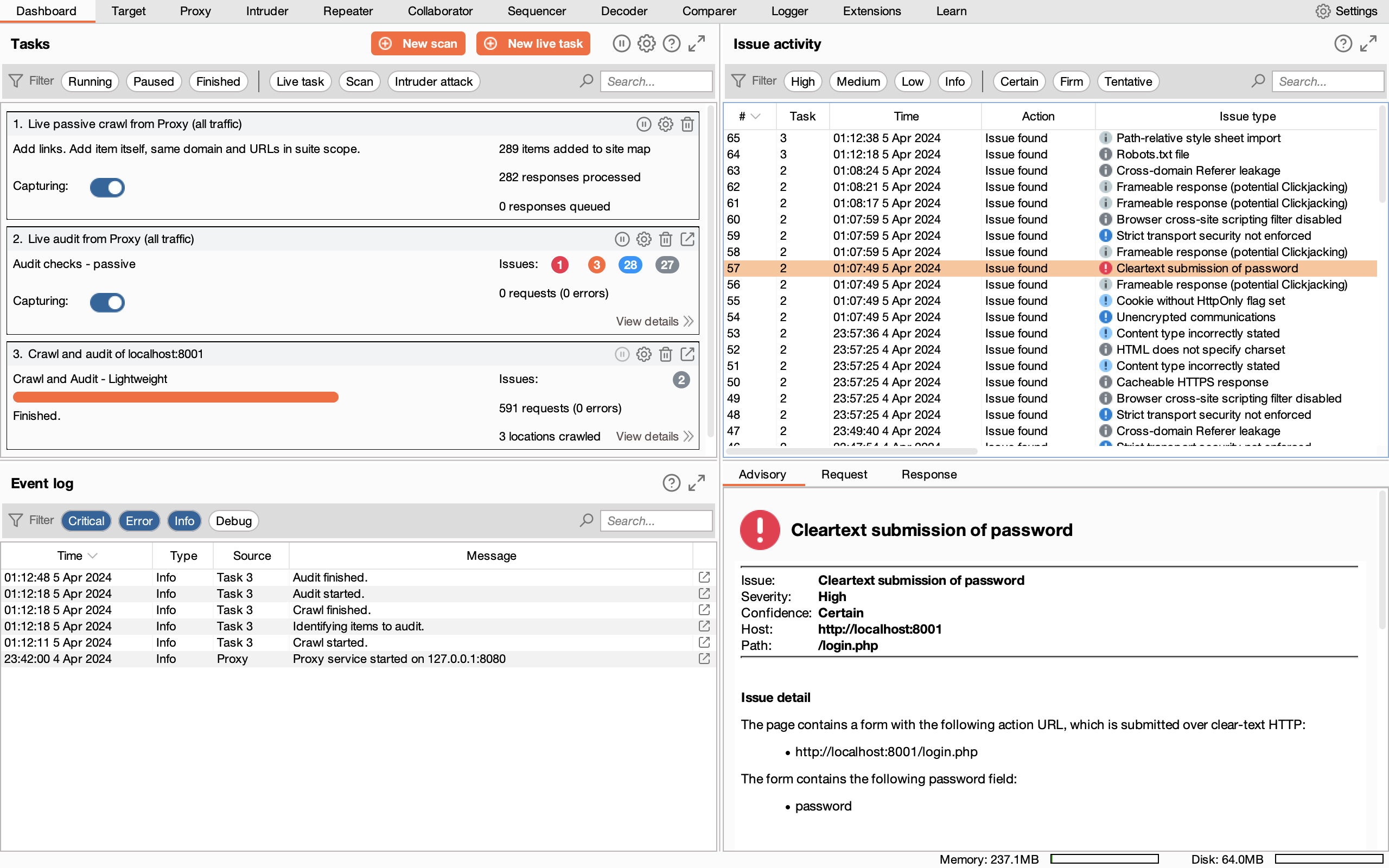This screenshot has width=1389, height=868.
Task: Pause the live passive crawl task
Action: tap(643, 124)
